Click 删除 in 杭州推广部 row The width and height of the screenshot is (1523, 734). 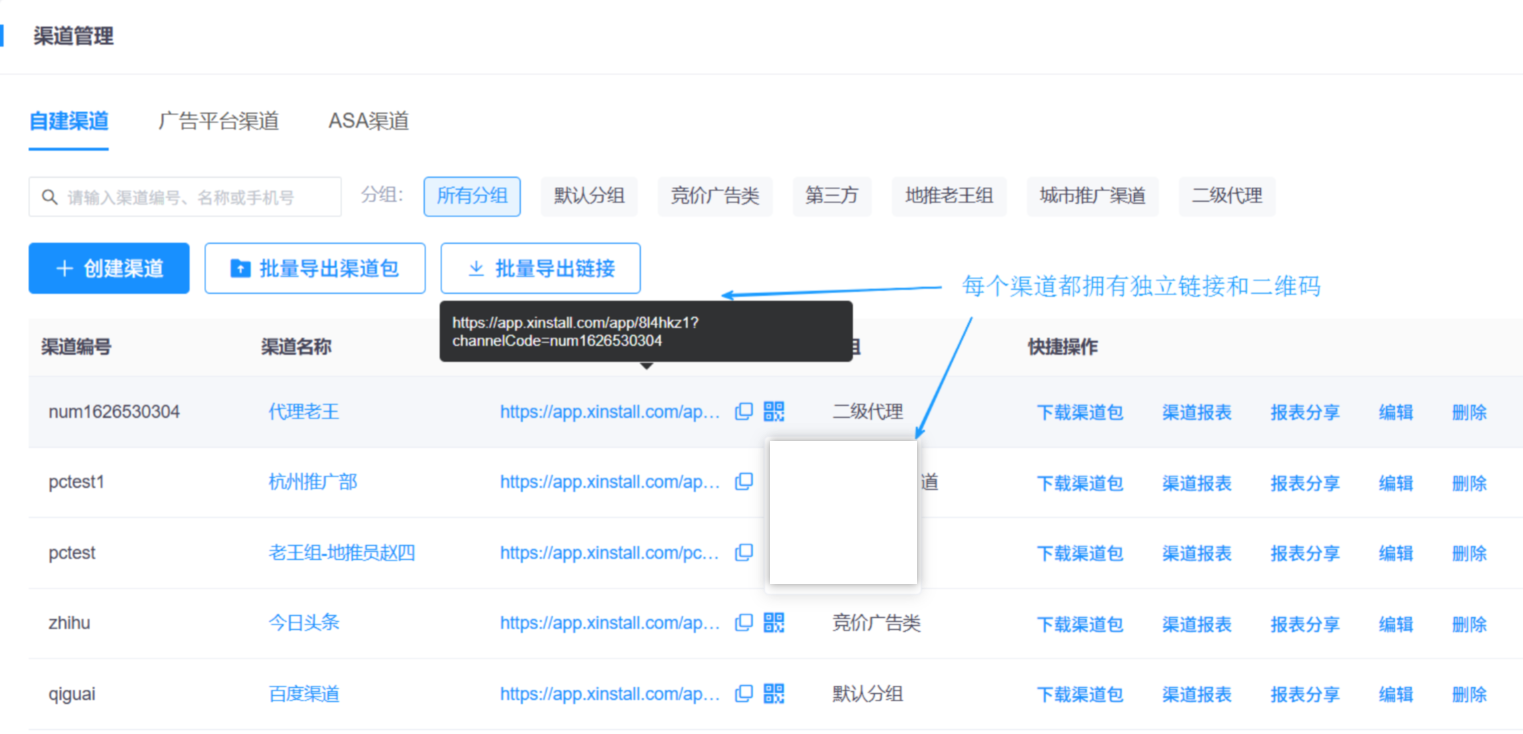click(1469, 483)
